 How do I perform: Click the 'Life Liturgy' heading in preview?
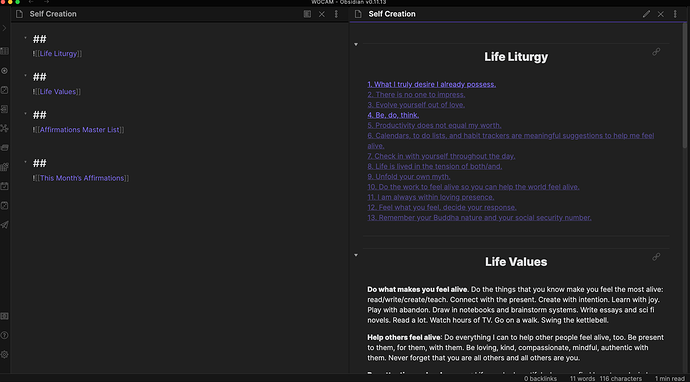516,57
